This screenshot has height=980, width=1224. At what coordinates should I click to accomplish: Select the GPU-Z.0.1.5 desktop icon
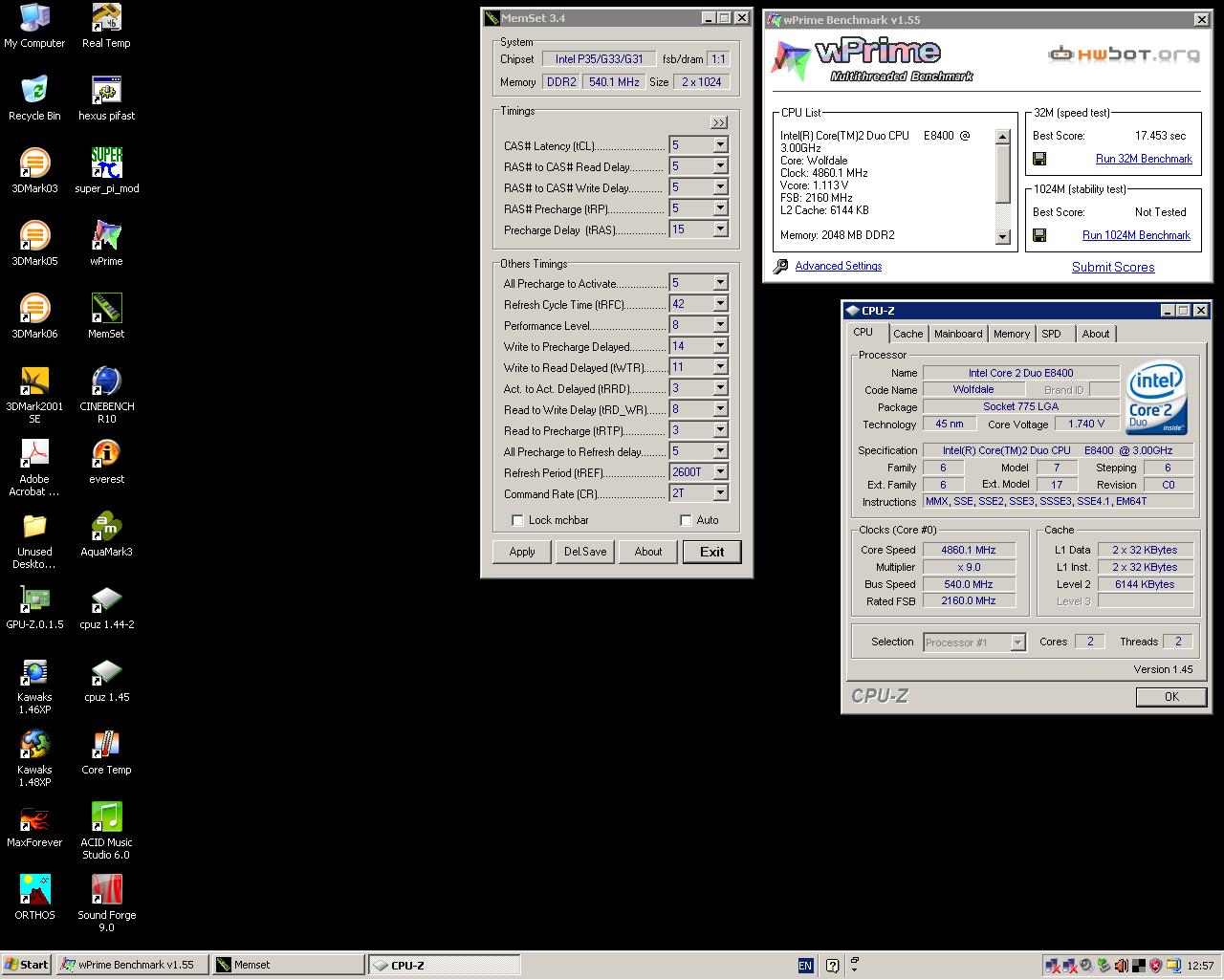[x=34, y=608]
